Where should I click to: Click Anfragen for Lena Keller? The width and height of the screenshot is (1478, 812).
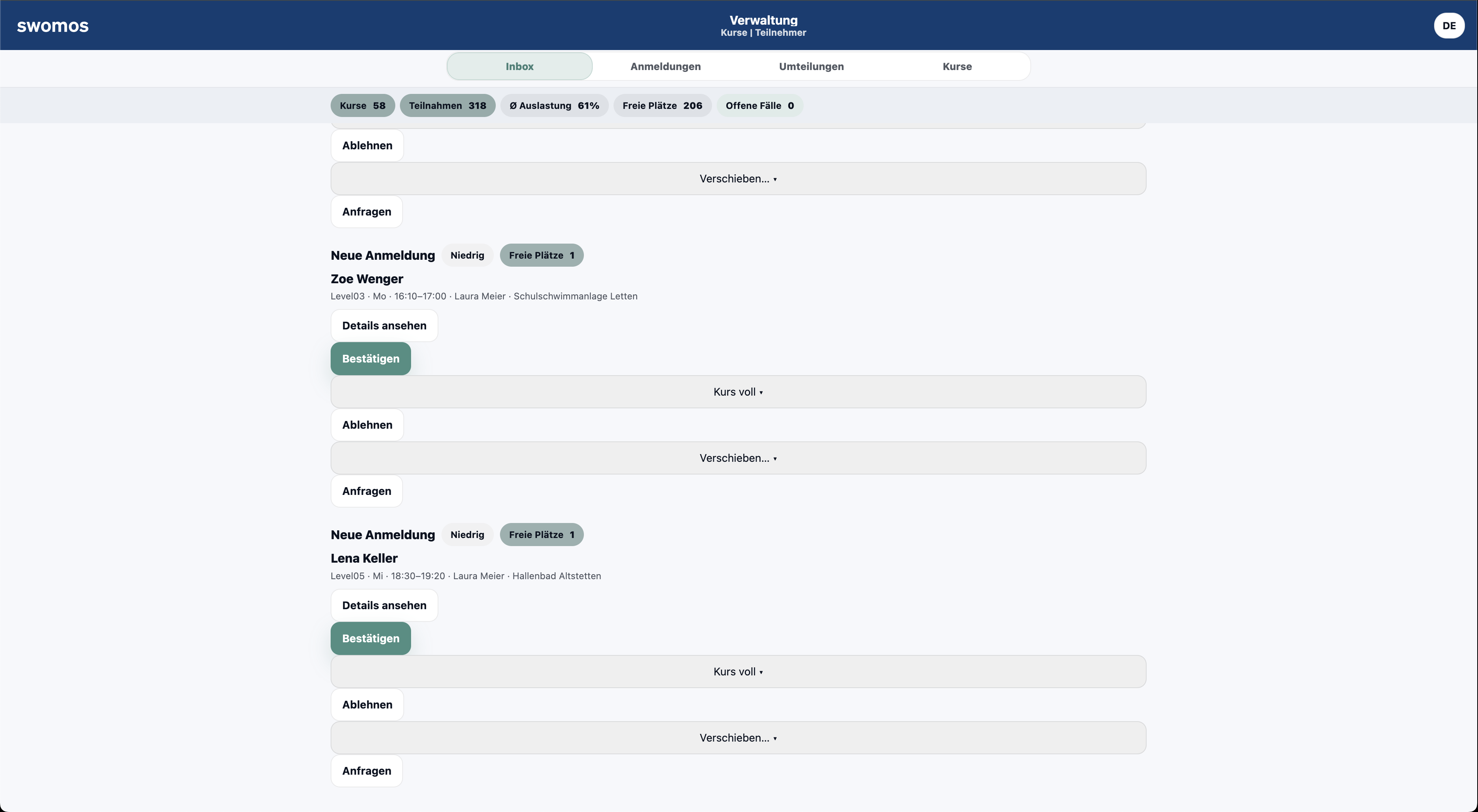(367, 771)
